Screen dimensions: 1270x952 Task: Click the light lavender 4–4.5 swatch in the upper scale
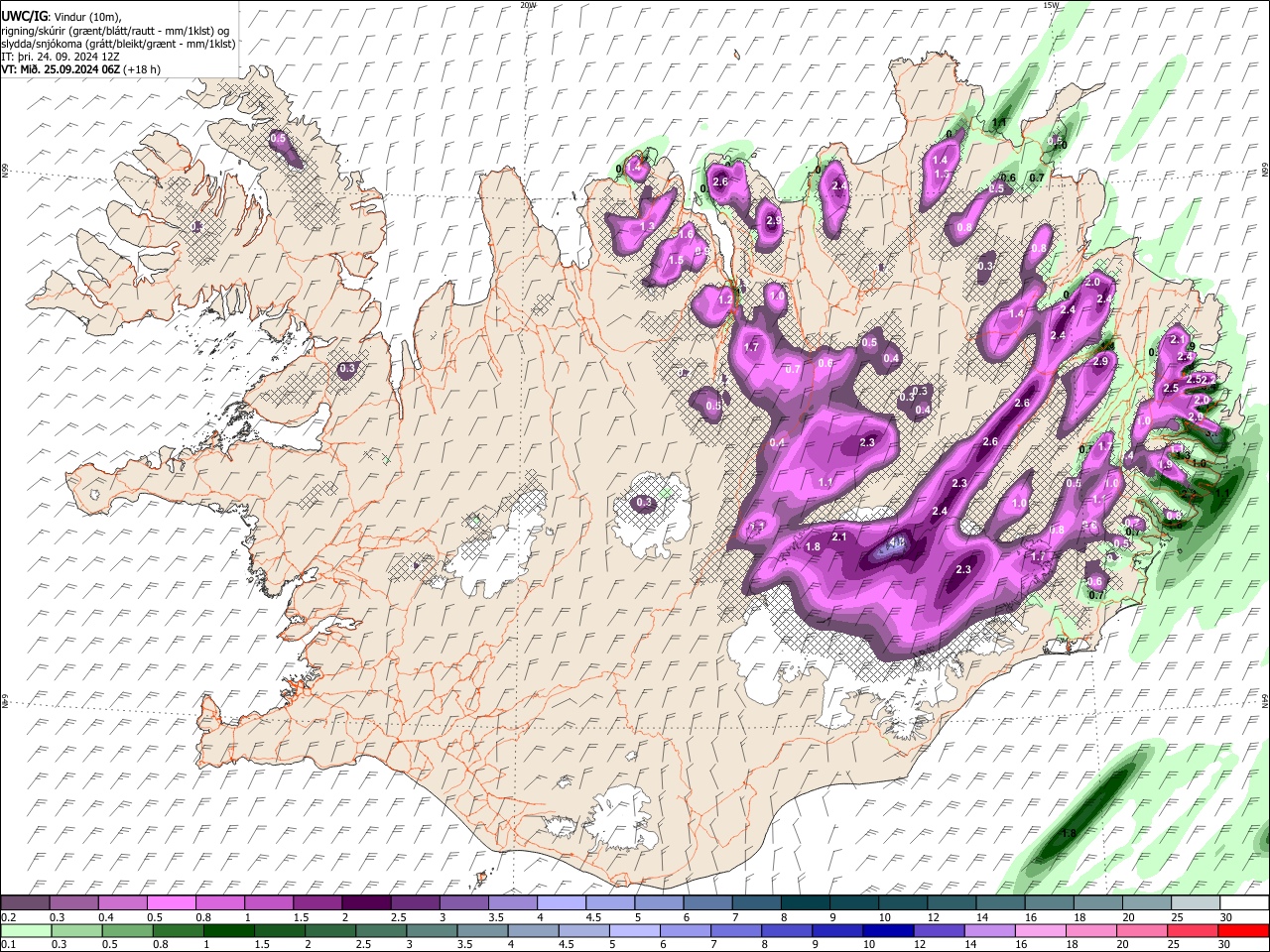pos(561,903)
